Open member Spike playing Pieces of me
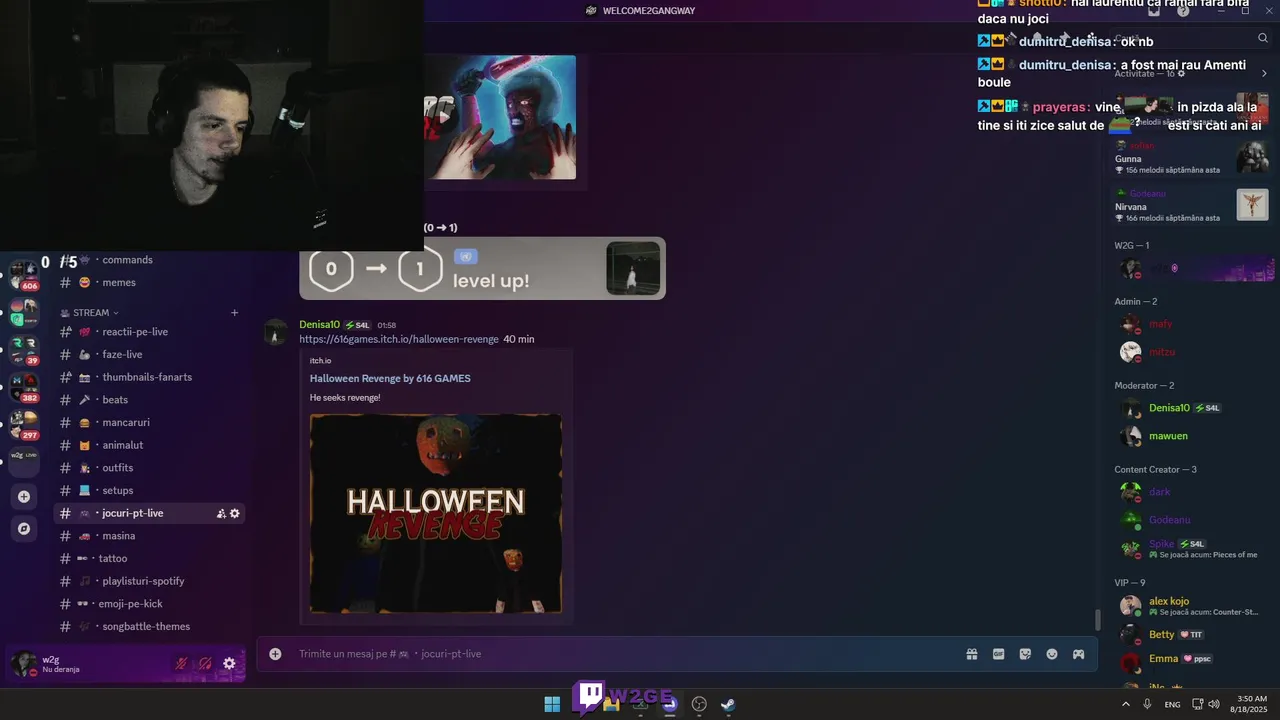This screenshot has width=1280, height=720. click(1191, 549)
